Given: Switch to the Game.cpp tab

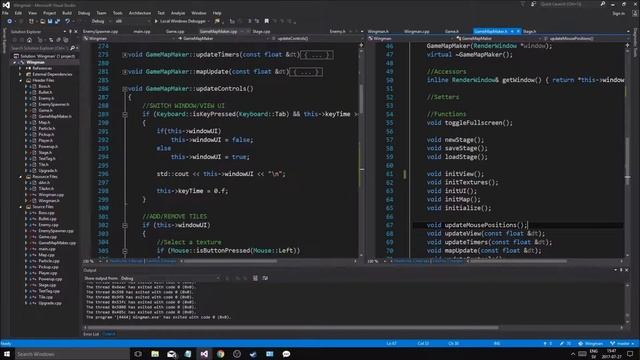Looking at the screenshot, I should click(x=175, y=31).
